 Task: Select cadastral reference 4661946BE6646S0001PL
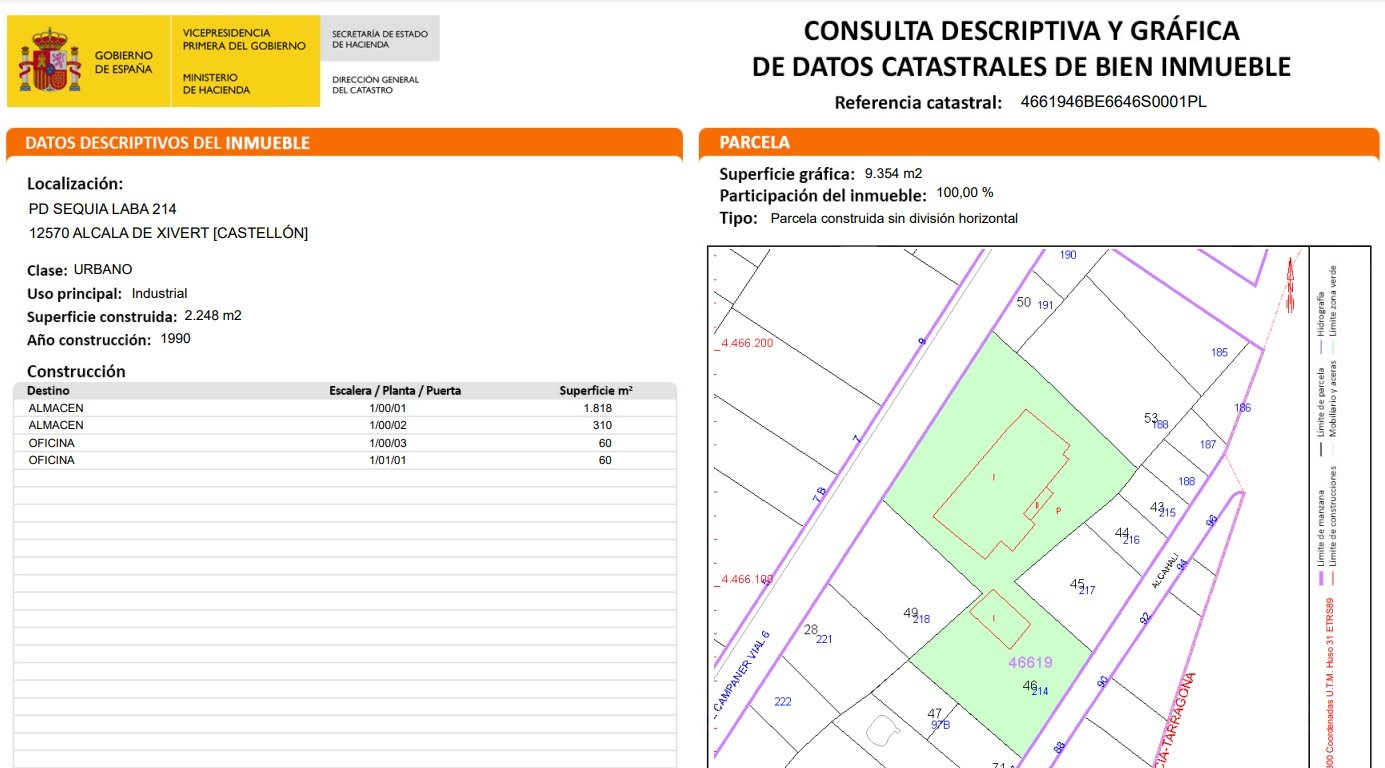[x=1114, y=101]
